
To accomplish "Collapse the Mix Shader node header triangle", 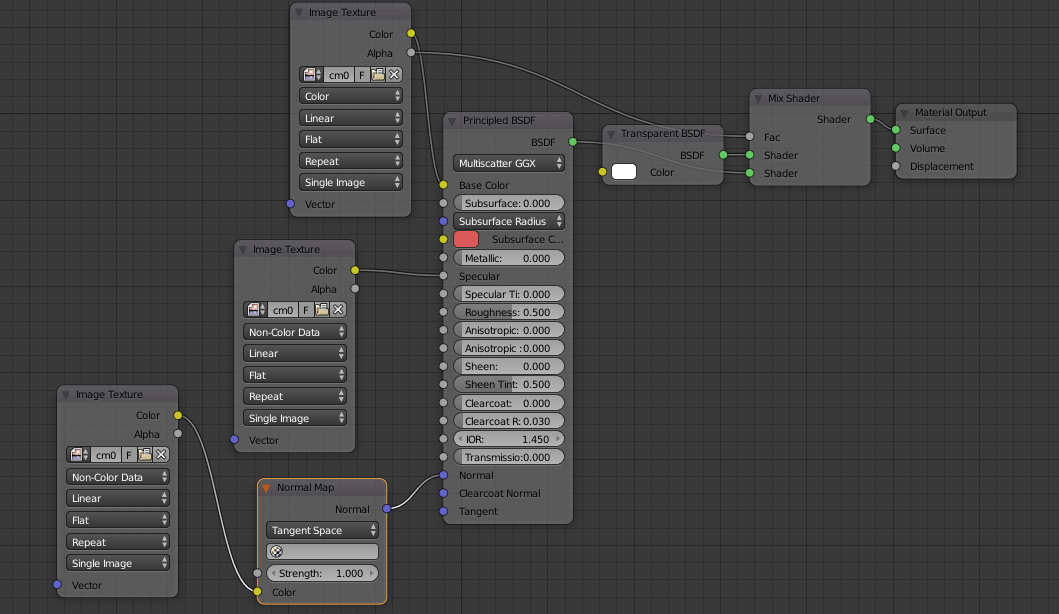I will [758, 98].
